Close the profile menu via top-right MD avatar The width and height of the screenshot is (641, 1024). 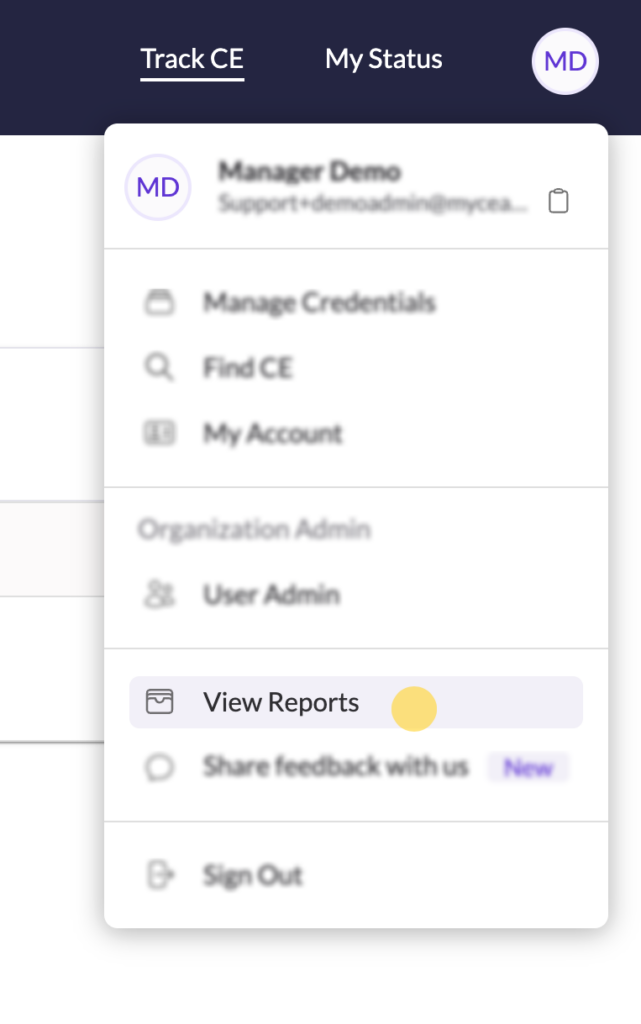(x=565, y=61)
